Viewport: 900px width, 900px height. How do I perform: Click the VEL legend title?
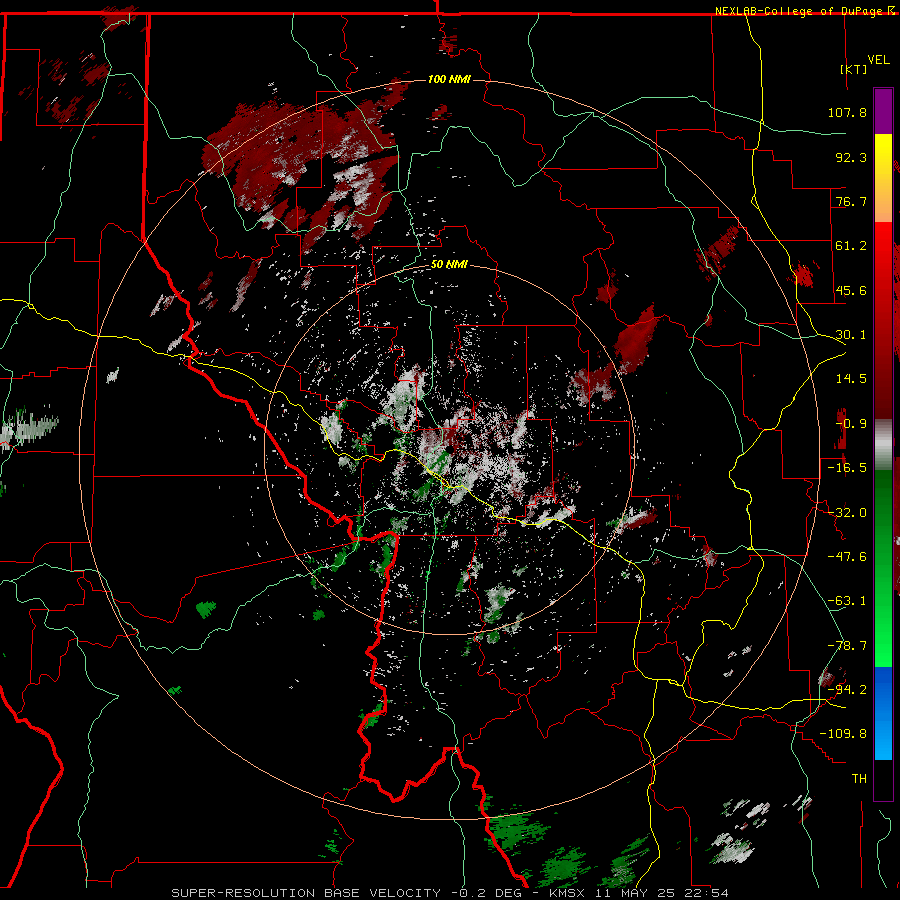tap(878, 60)
